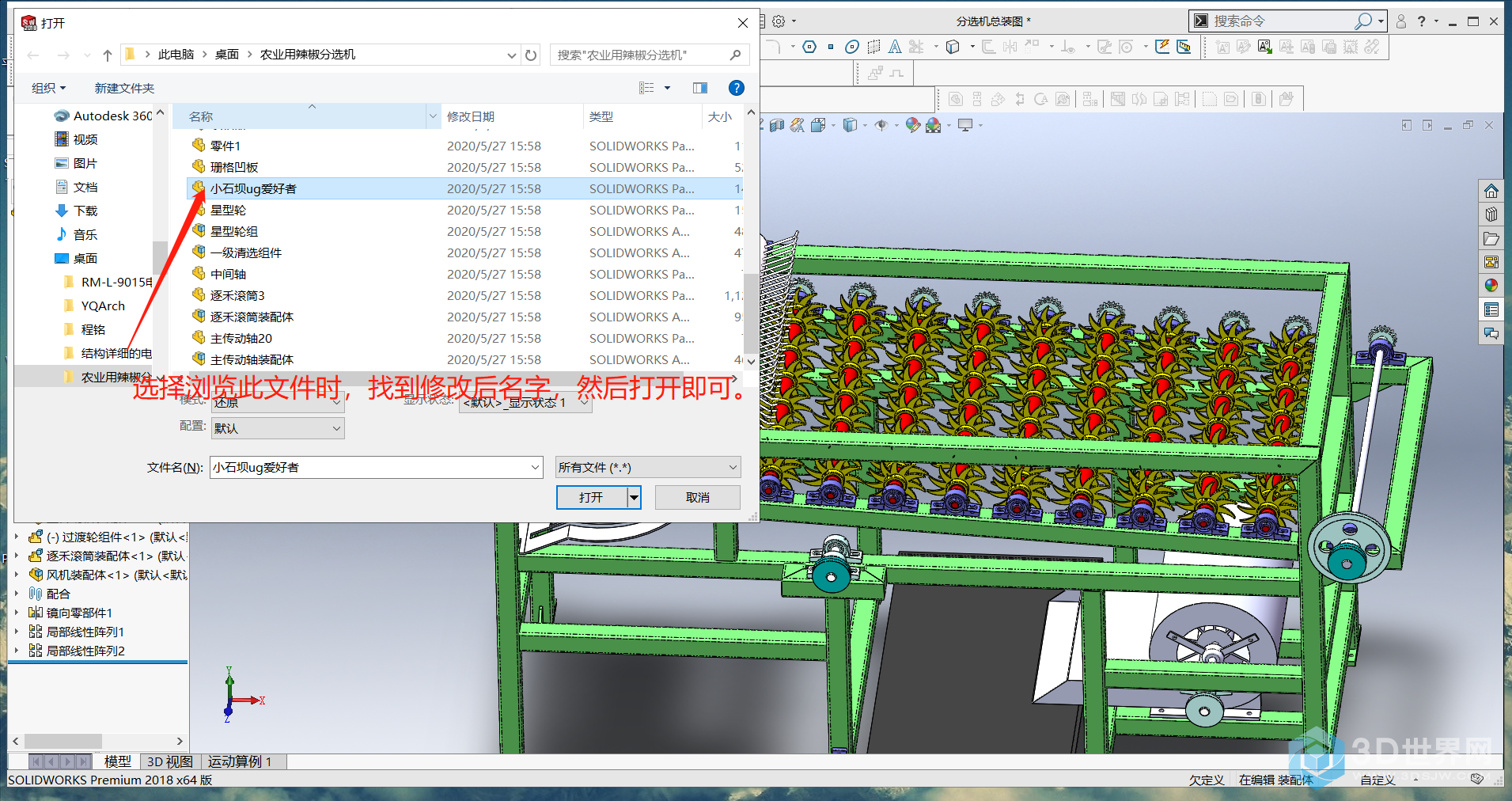Select the Polygon sketch tool

pos(809,47)
